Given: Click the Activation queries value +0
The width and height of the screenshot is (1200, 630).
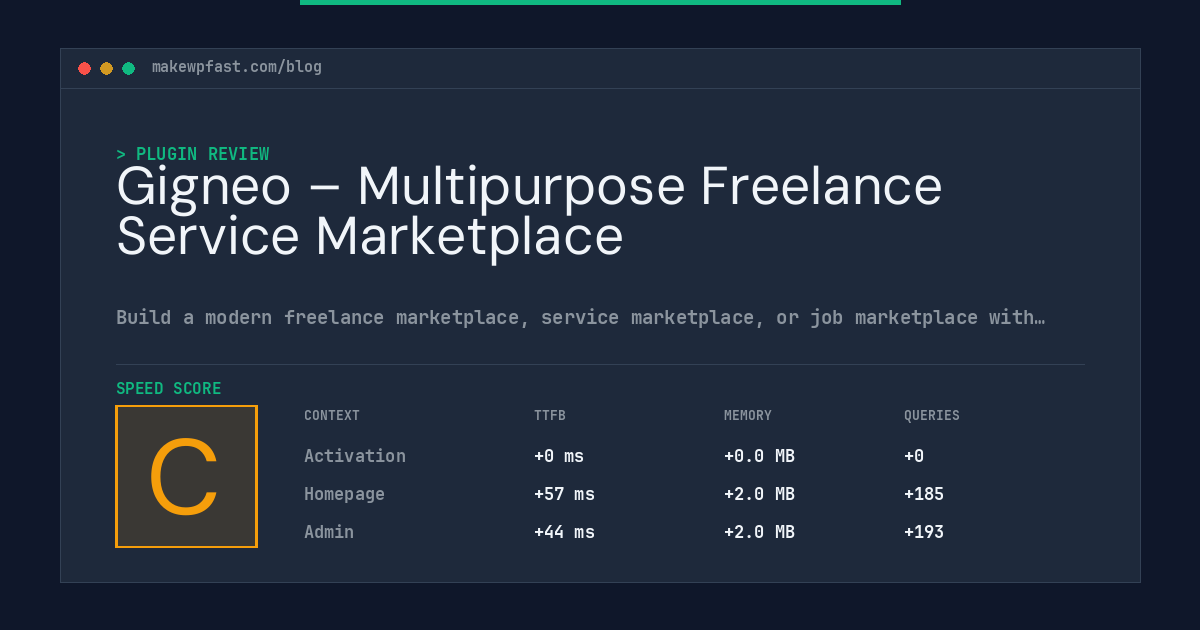Looking at the screenshot, I should 914,456.
